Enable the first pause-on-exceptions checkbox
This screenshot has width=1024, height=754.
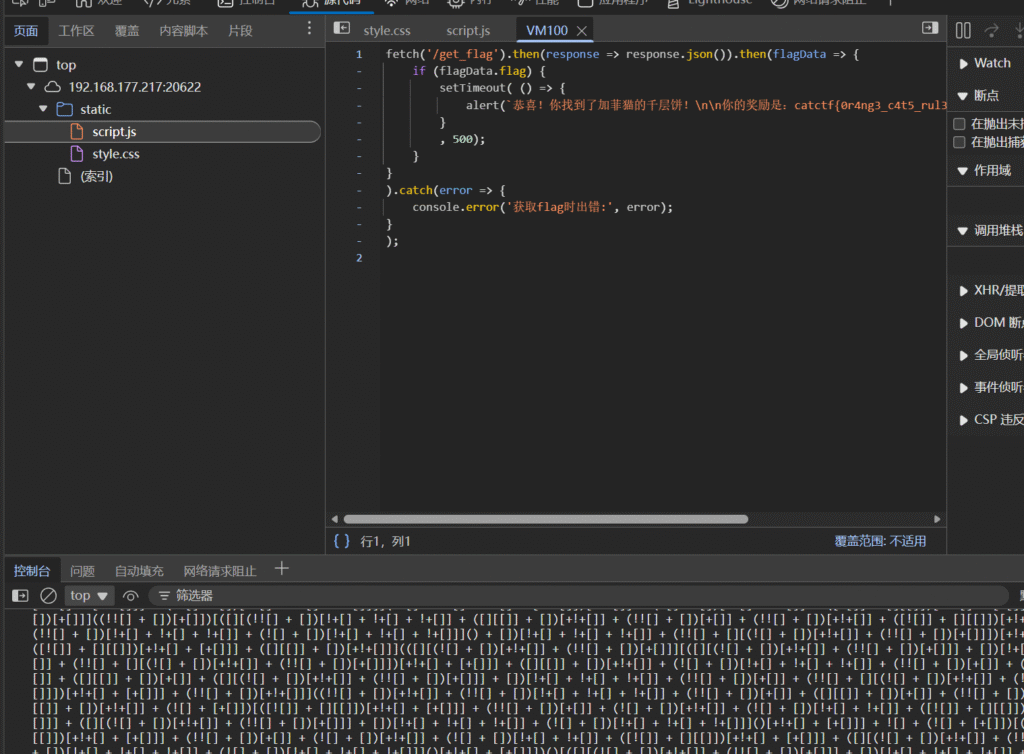point(959,124)
